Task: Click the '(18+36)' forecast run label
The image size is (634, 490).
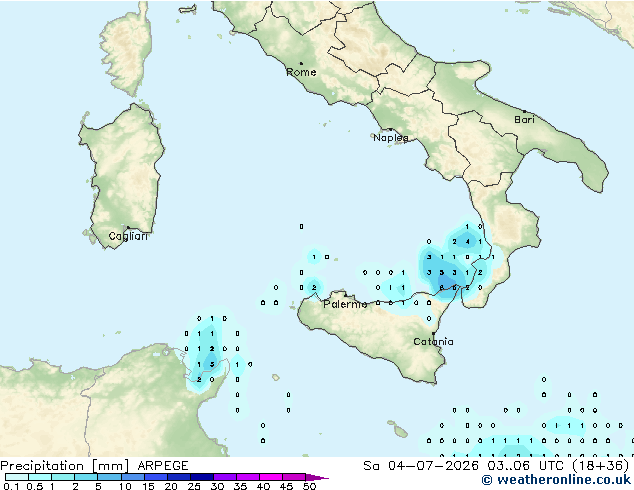Action: [x=601, y=466]
